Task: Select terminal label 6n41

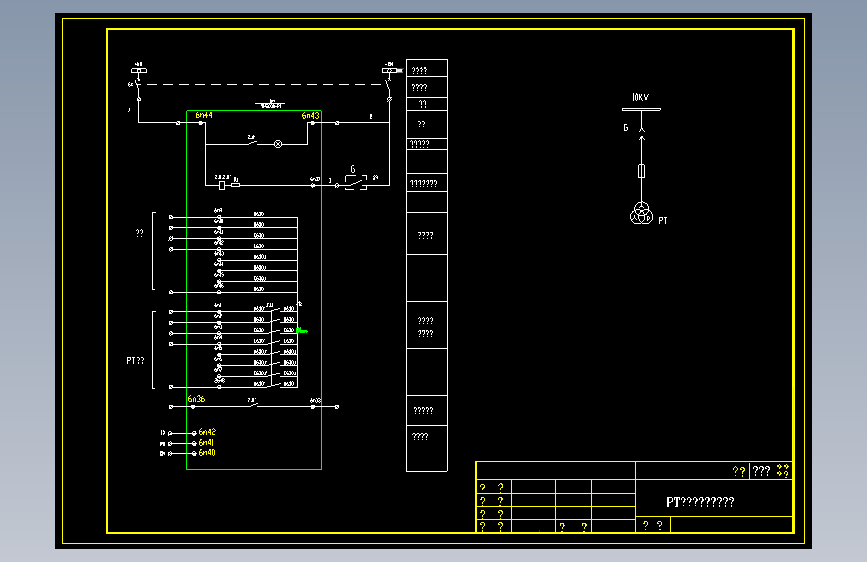Action: [206, 443]
